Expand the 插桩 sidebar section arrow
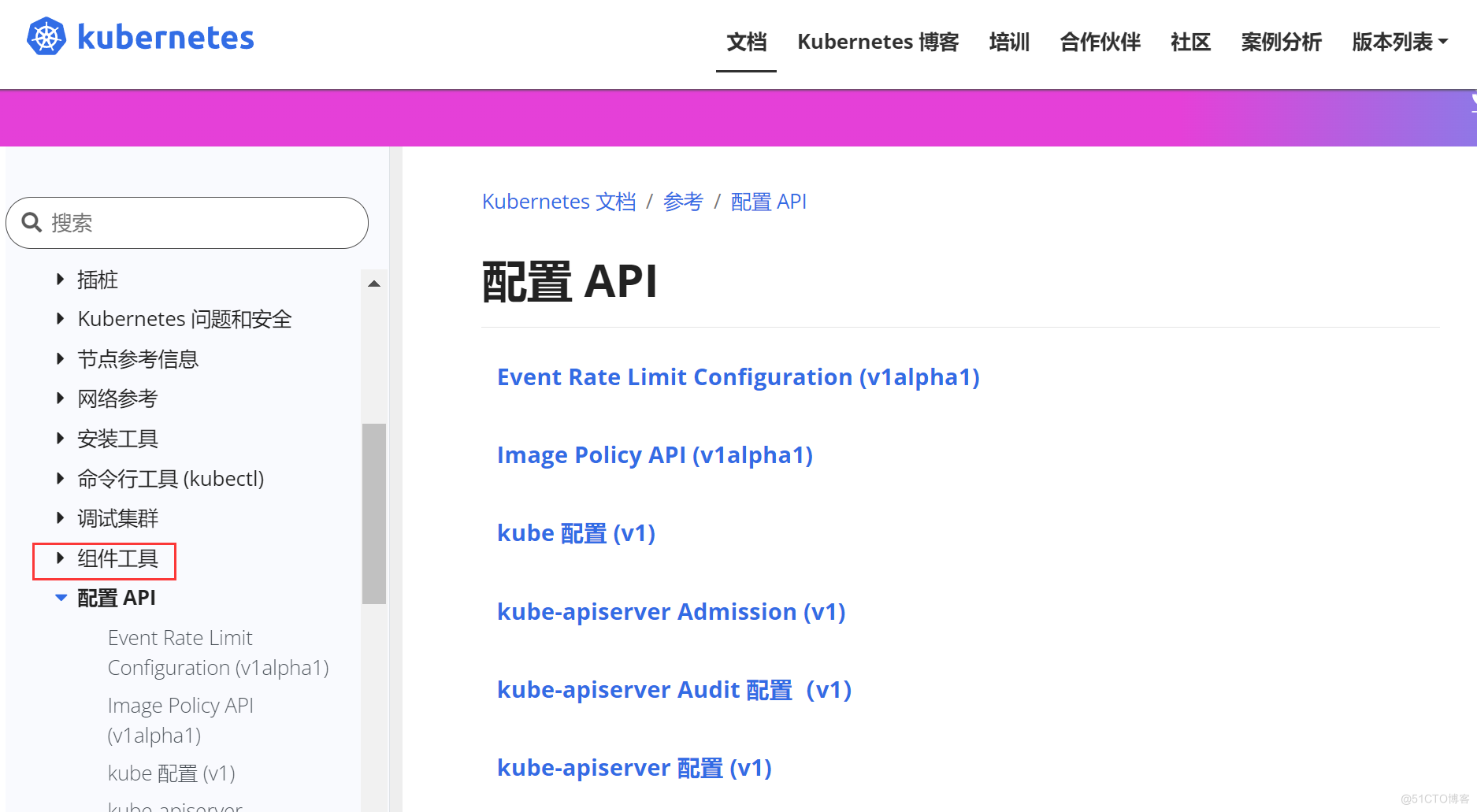1477x812 pixels. pyautogui.click(x=60, y=279)
